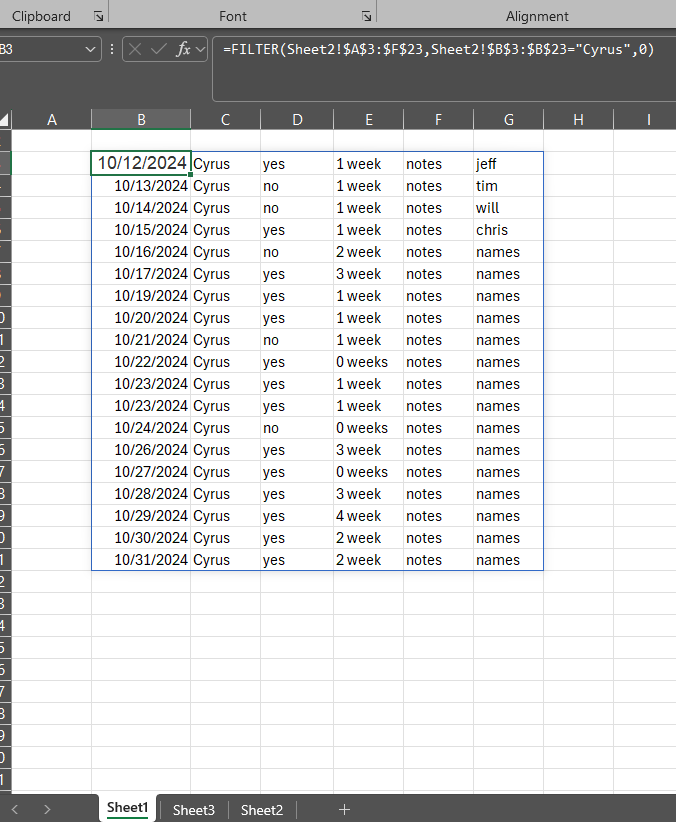Select 2 week cell in 10/30/2024 row
The height and width of the screenshot is (822, 676).
pyautogui.click(x=368, y=538)
